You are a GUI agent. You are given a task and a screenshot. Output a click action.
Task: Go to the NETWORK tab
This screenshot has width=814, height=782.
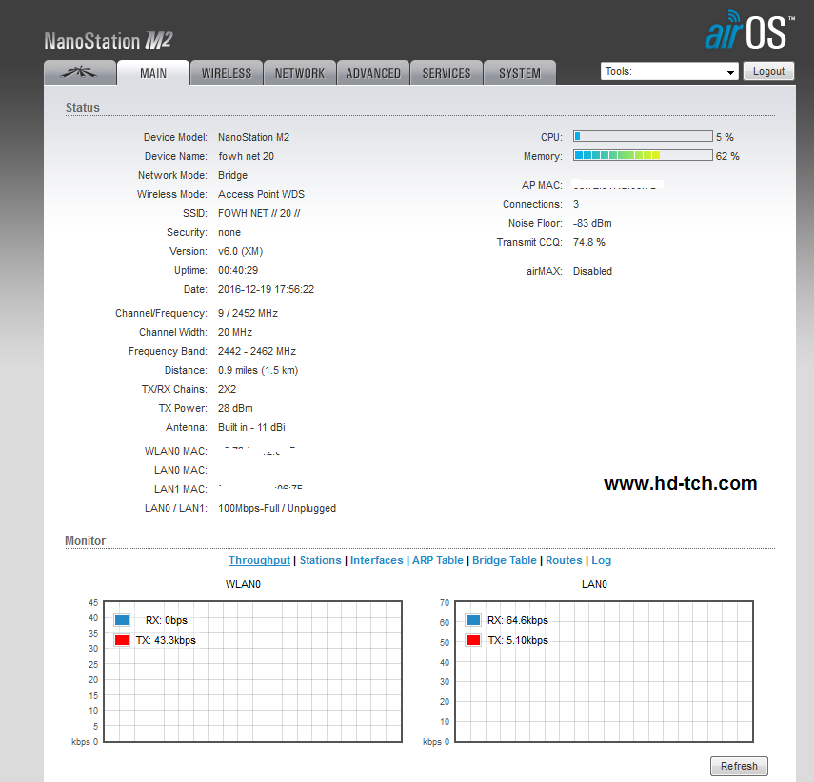click(300, 73)
